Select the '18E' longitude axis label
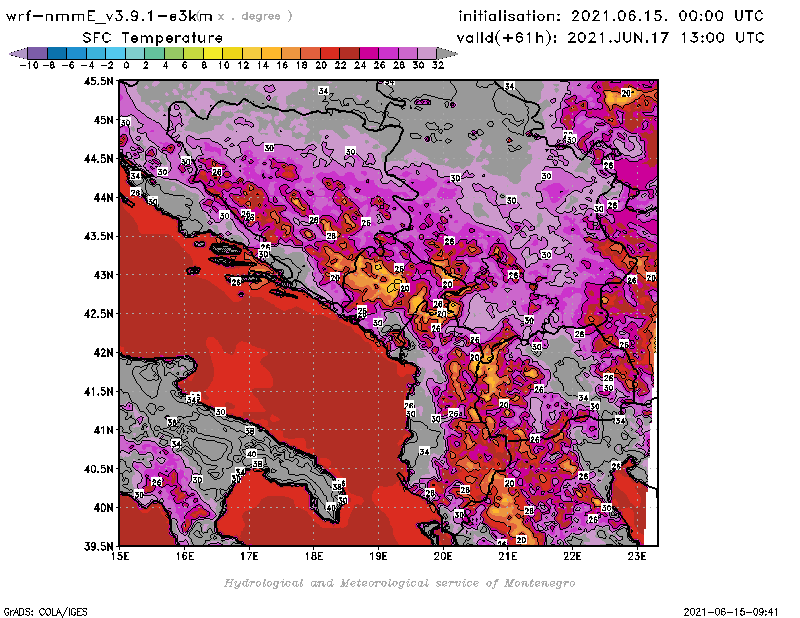 [x=314, y=556]
